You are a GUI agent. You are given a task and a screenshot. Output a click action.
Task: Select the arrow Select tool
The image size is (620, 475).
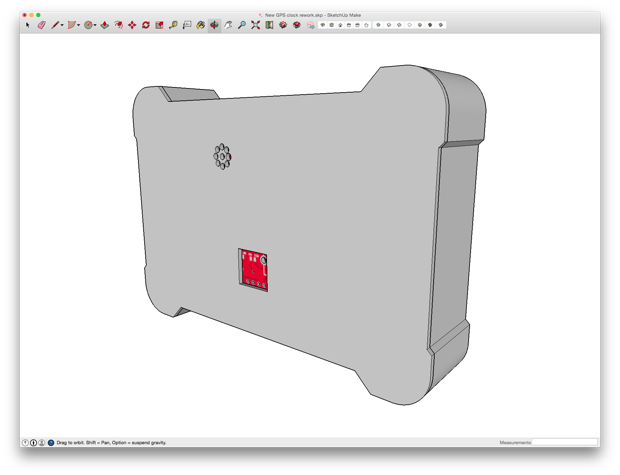[27, 25]
